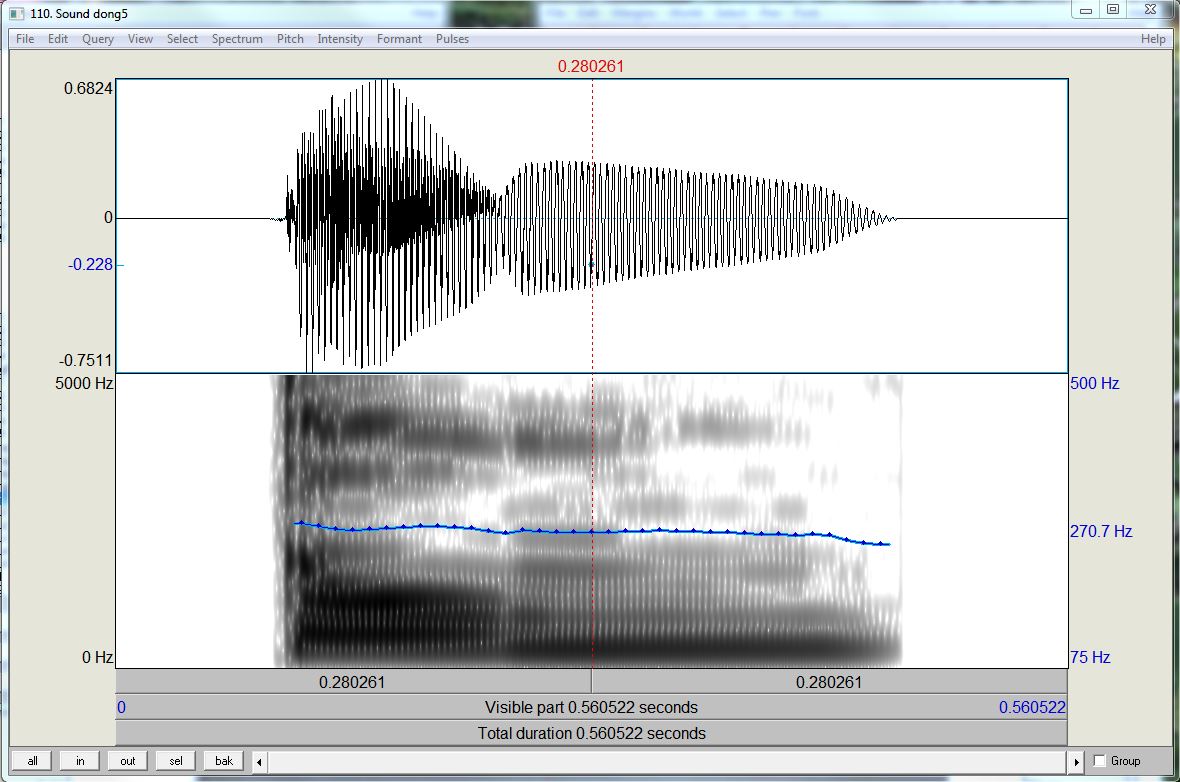Click the 'in' zoom button

click(80, 761)
